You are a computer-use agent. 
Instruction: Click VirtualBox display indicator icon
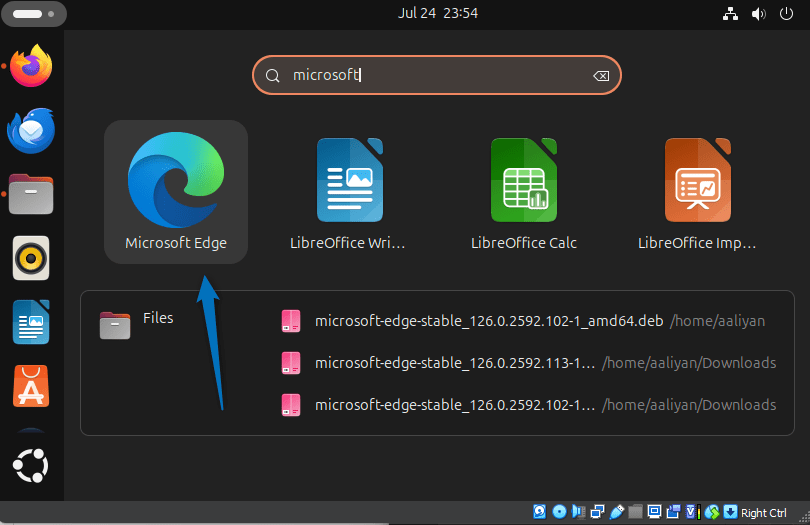point(655,512)
